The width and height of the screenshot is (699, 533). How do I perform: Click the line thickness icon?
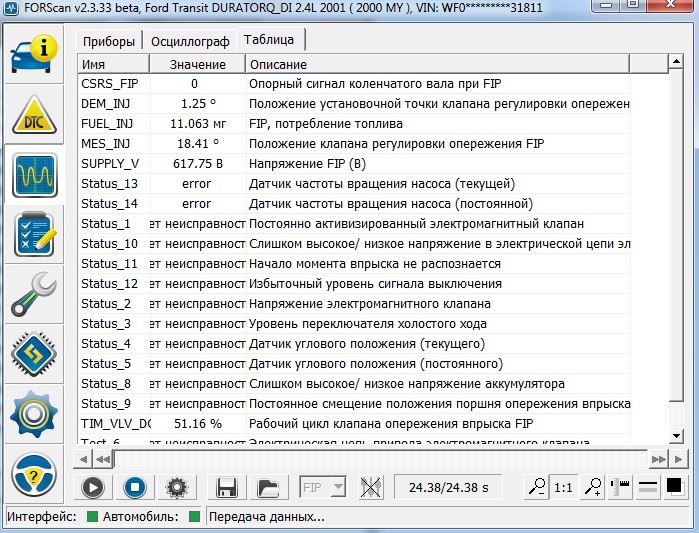point(648,487)
